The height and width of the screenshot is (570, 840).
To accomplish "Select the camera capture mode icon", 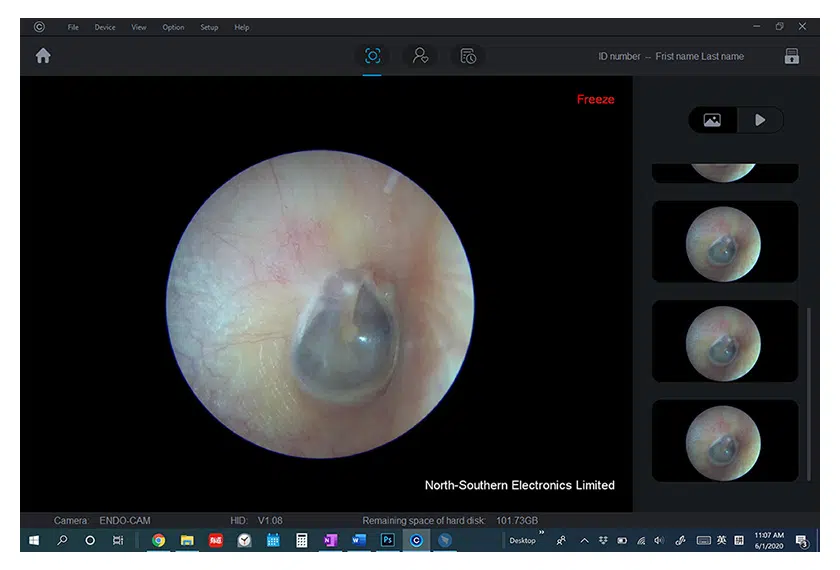I will click(372, 57).
